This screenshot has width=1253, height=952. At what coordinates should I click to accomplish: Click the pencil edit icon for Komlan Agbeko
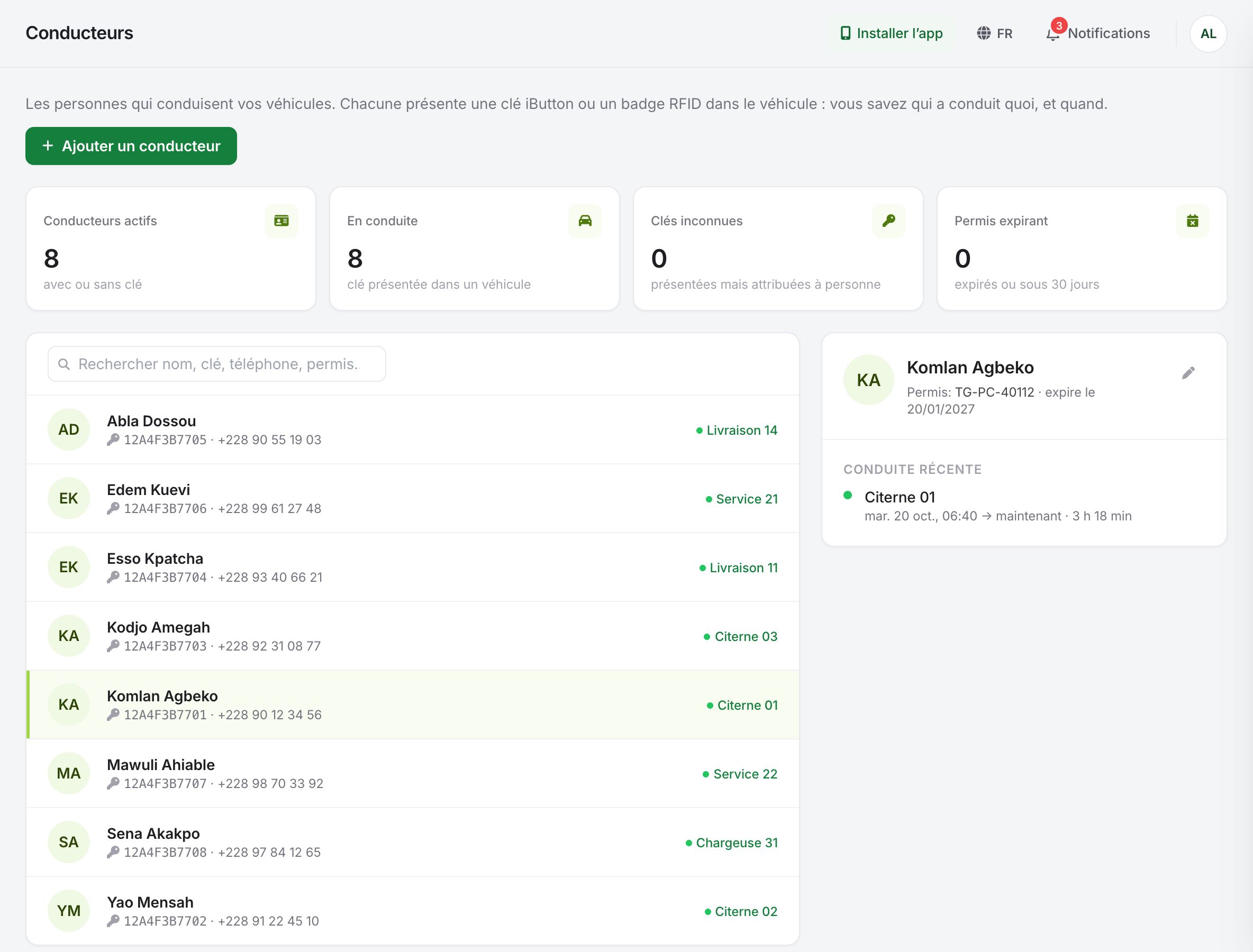(1188, 373)
